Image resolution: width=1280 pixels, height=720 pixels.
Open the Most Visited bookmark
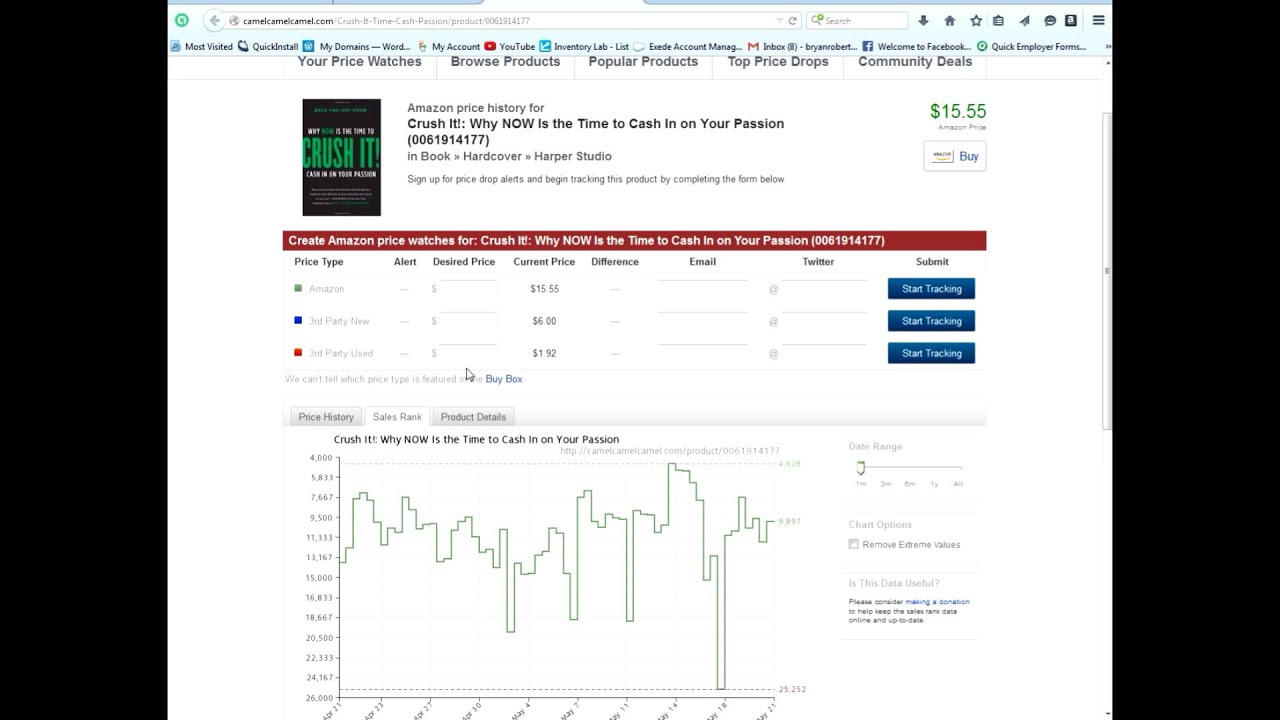(x=201, y=46)
